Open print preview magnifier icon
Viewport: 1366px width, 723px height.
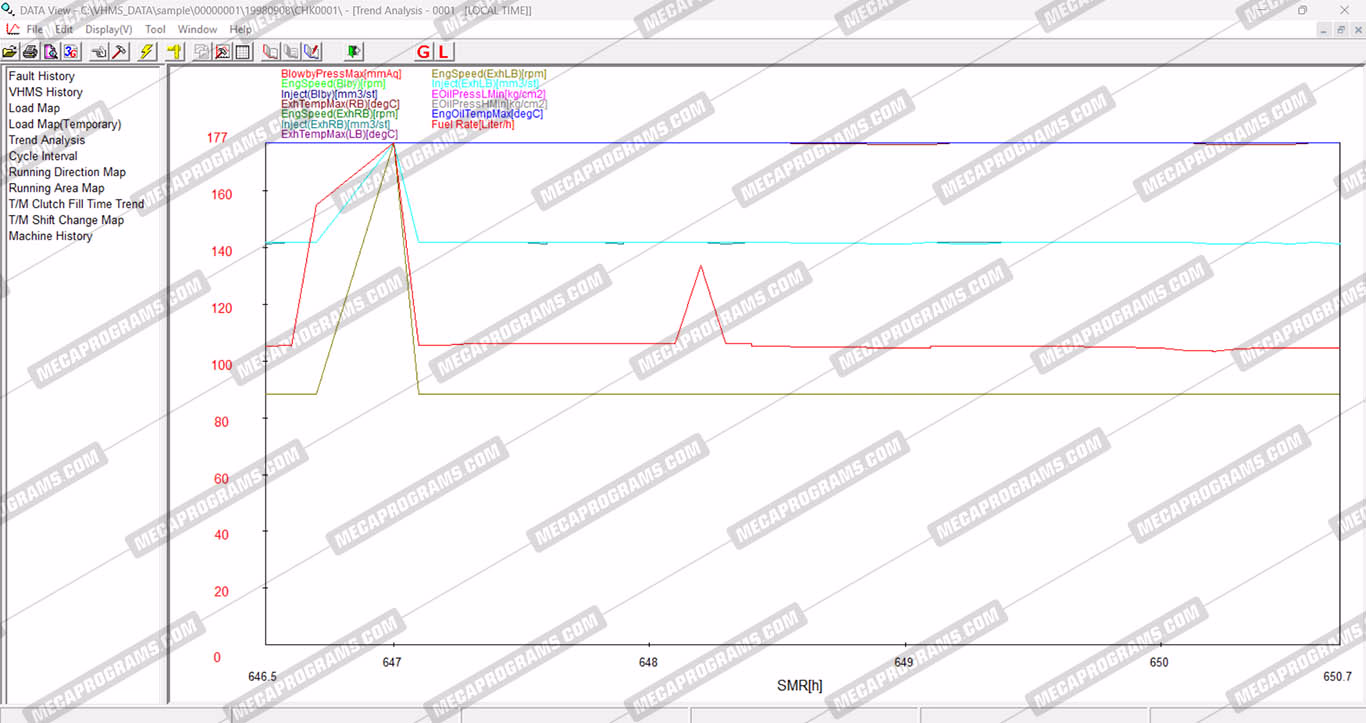click(x=49, y=51)
